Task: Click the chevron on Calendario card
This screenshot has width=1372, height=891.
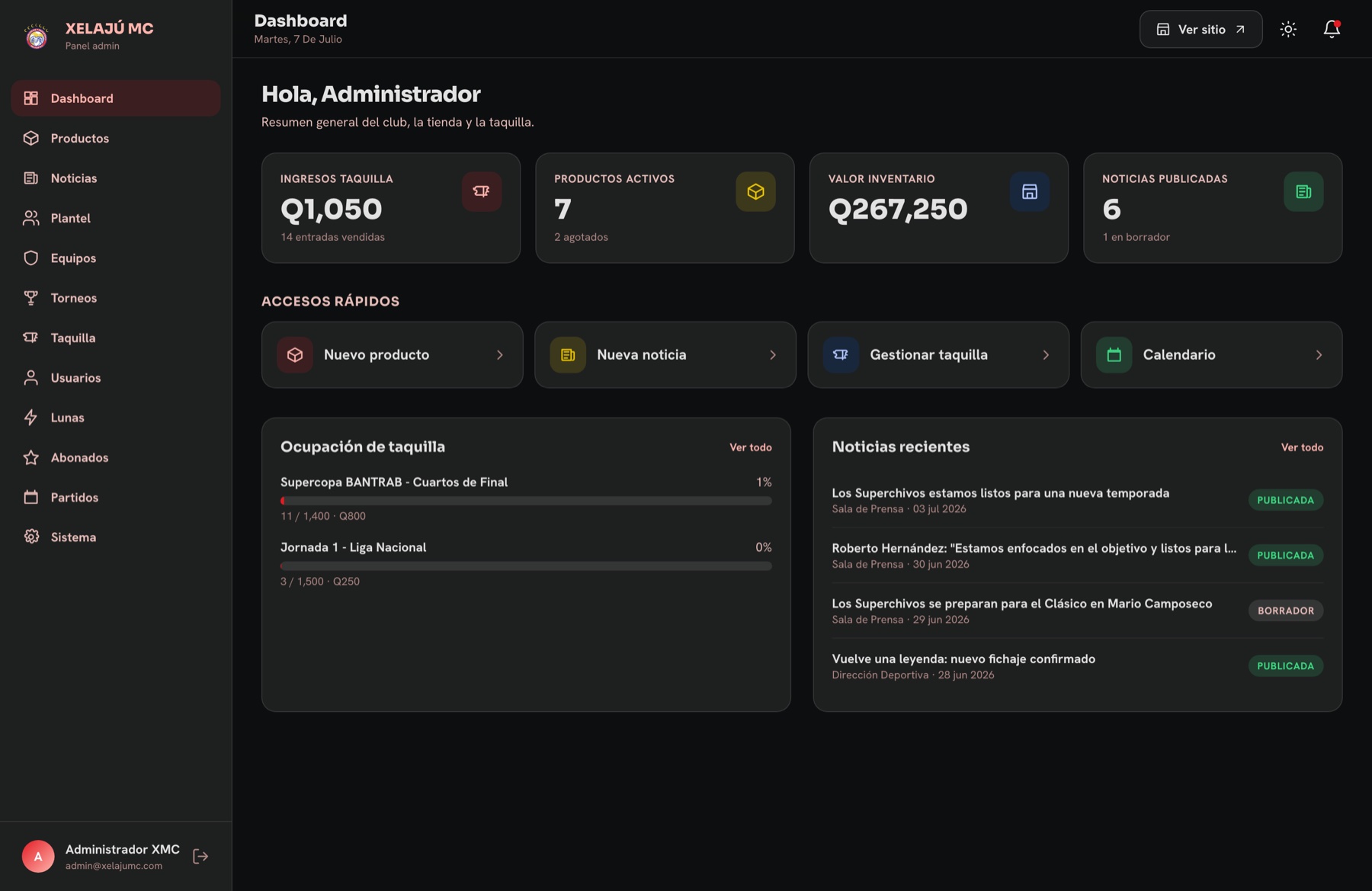Action: tap(1319, 354)
